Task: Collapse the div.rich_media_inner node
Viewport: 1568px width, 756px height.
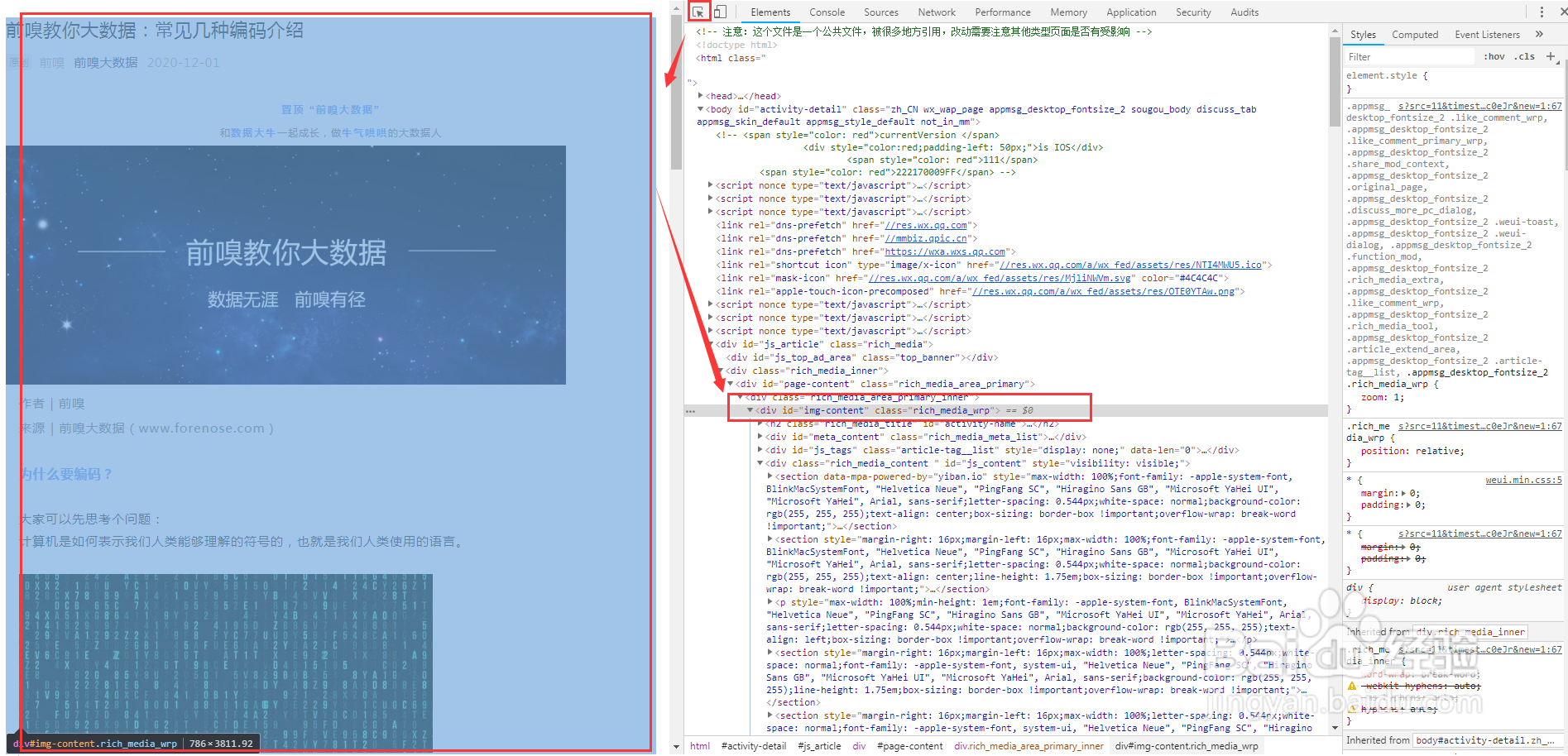Action: (721, 371)
